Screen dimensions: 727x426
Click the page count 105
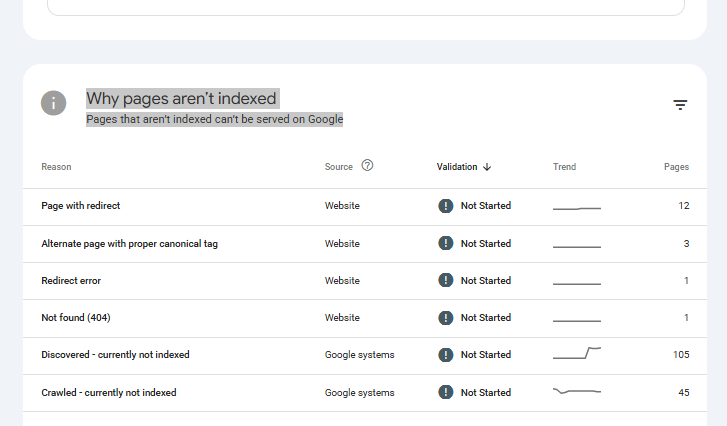tap(681, 355)
